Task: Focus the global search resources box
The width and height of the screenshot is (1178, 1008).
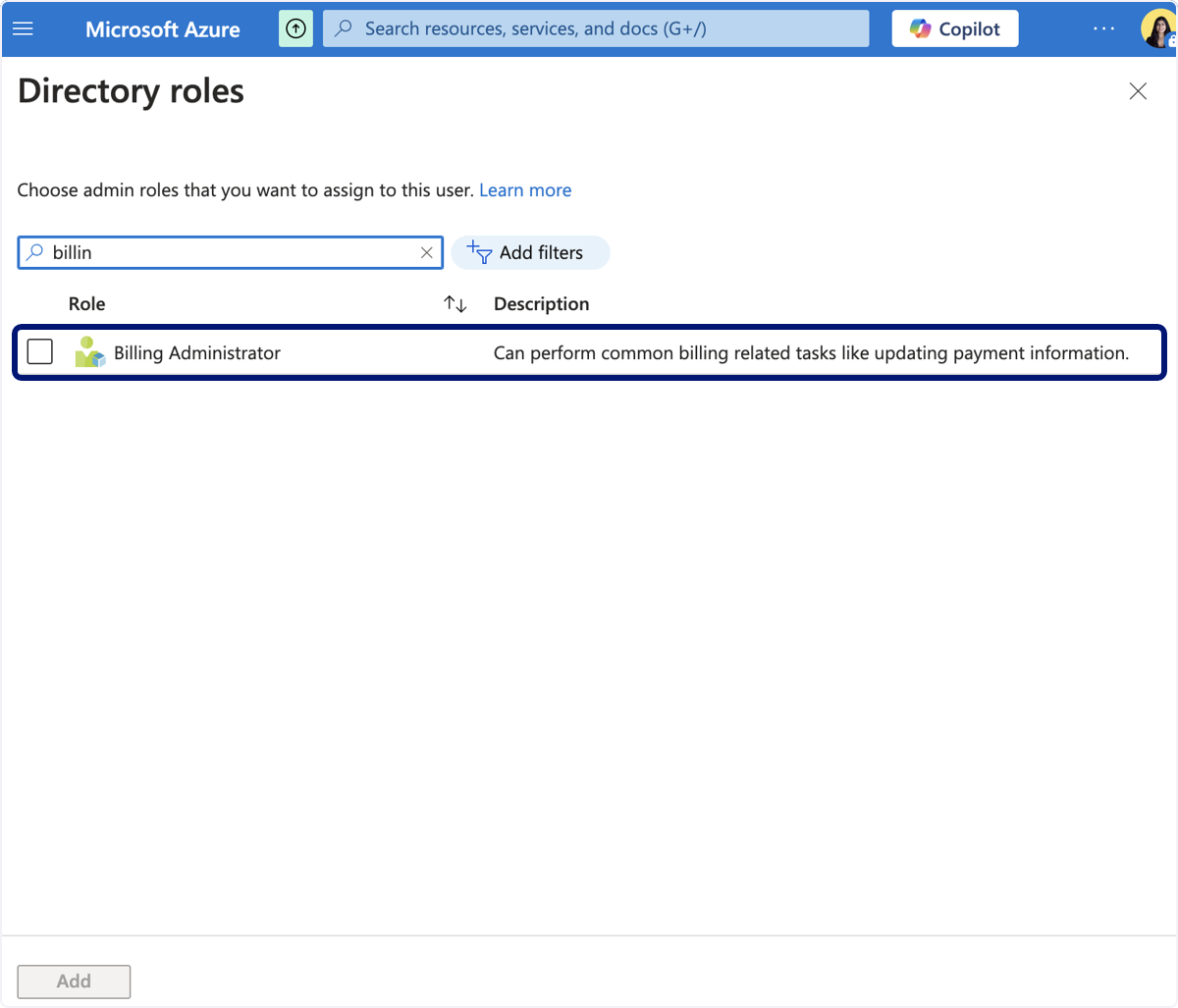Action: (596, 28)
